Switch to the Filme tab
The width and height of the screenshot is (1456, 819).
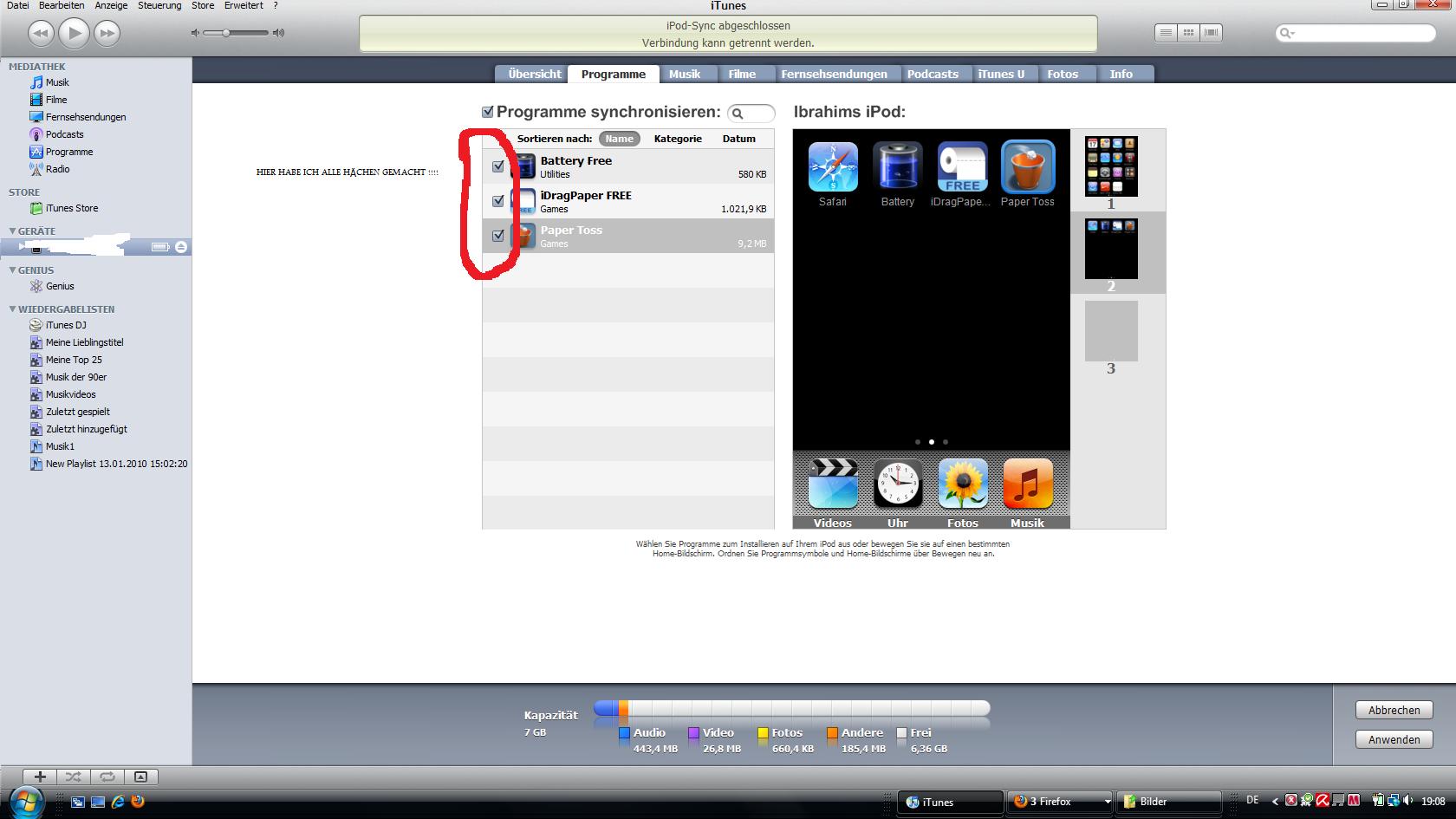742,74
